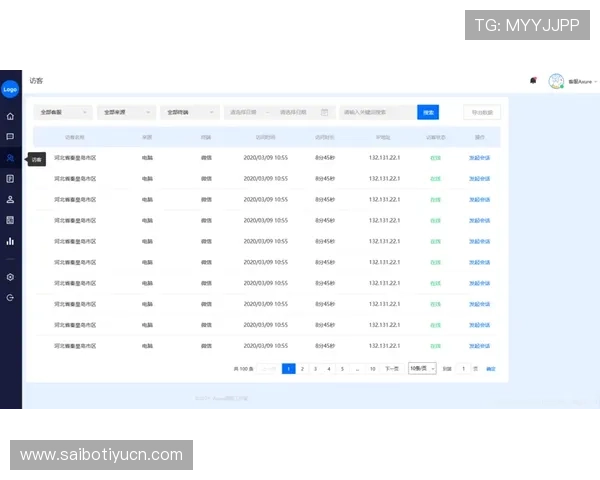Click the user avatar in header
The width and height of the screenshot is (600, 480).
tap(556, 81)
